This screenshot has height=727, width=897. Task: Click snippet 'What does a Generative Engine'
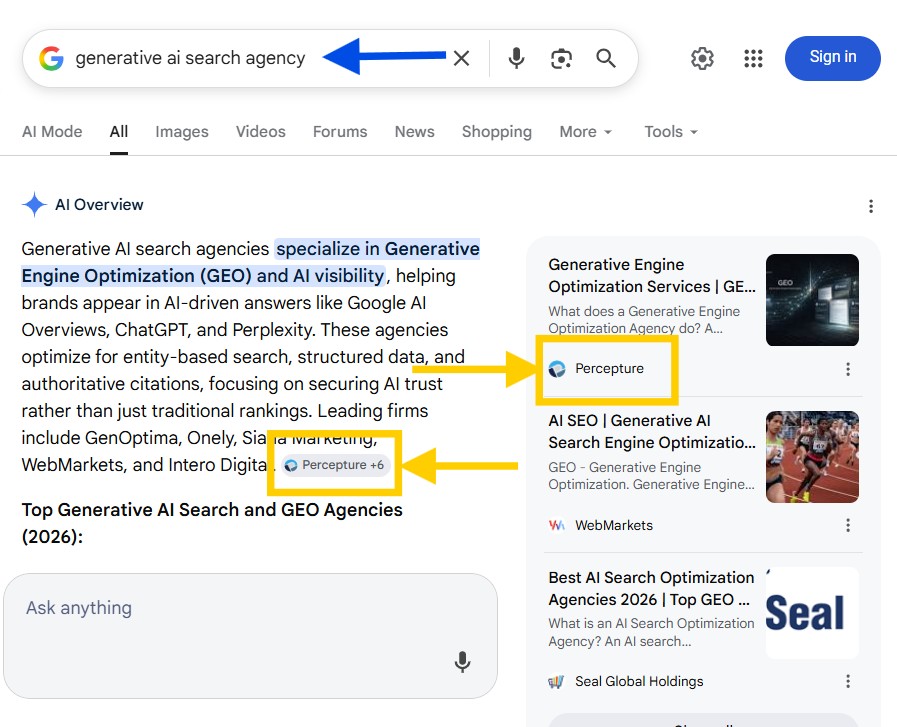pyautogui.click(x=644, y=311)
